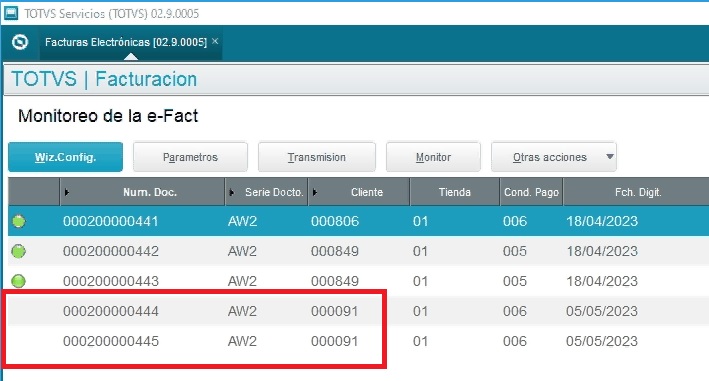Viewport: 709px width, 381px height.
Task: Click payment condition 005 in row 000200000442
Action: (x=515, y=251)
